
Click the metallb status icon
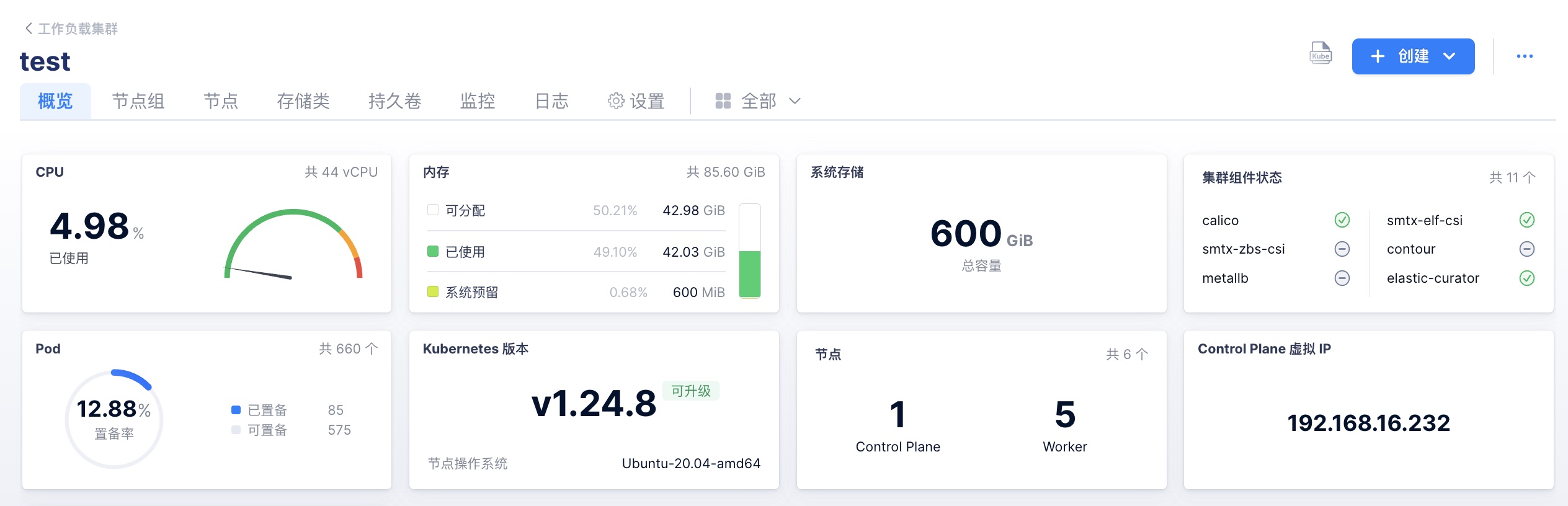coord(1342,278)
